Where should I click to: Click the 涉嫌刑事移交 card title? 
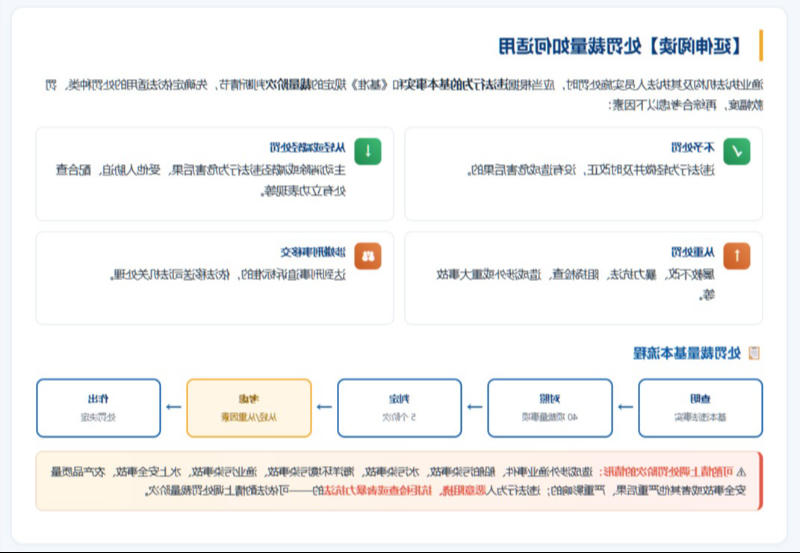pyautogui.click(x=313, y=252)
